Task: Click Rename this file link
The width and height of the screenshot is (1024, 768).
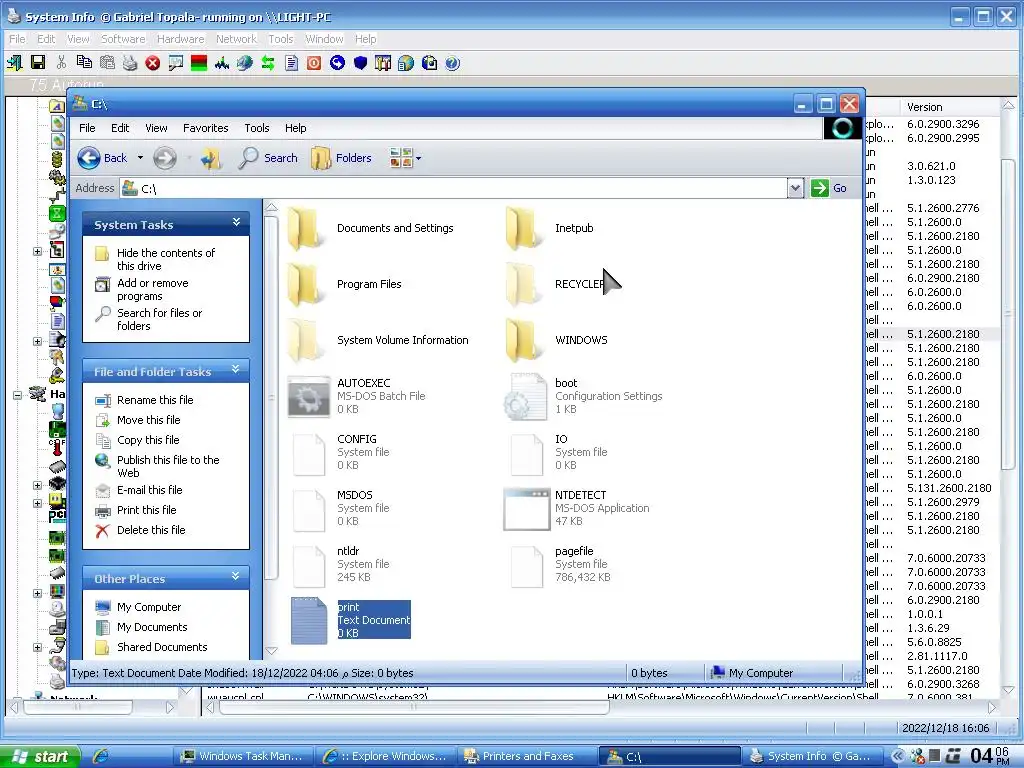Action: (x=155, y=400)
